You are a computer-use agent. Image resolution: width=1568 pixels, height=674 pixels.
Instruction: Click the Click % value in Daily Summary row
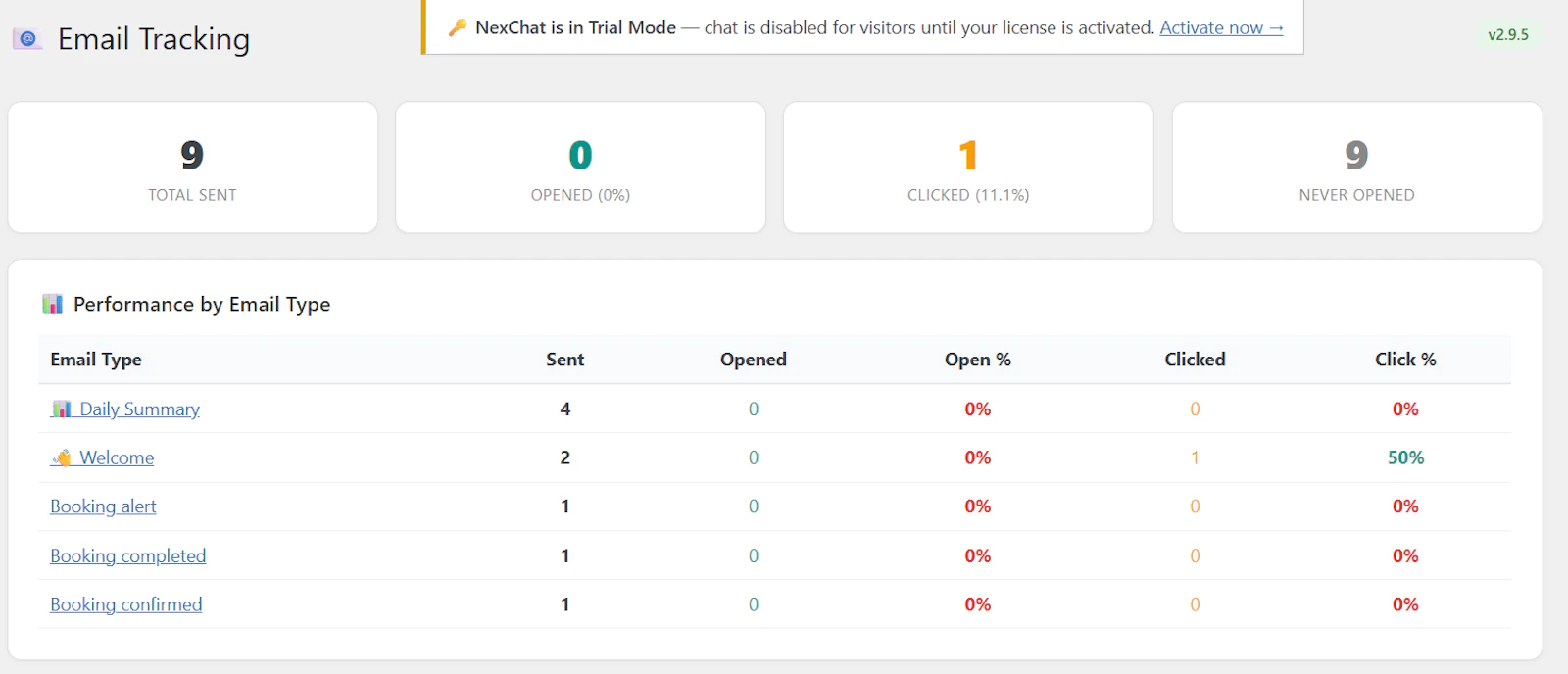(x=1405, y=409)
